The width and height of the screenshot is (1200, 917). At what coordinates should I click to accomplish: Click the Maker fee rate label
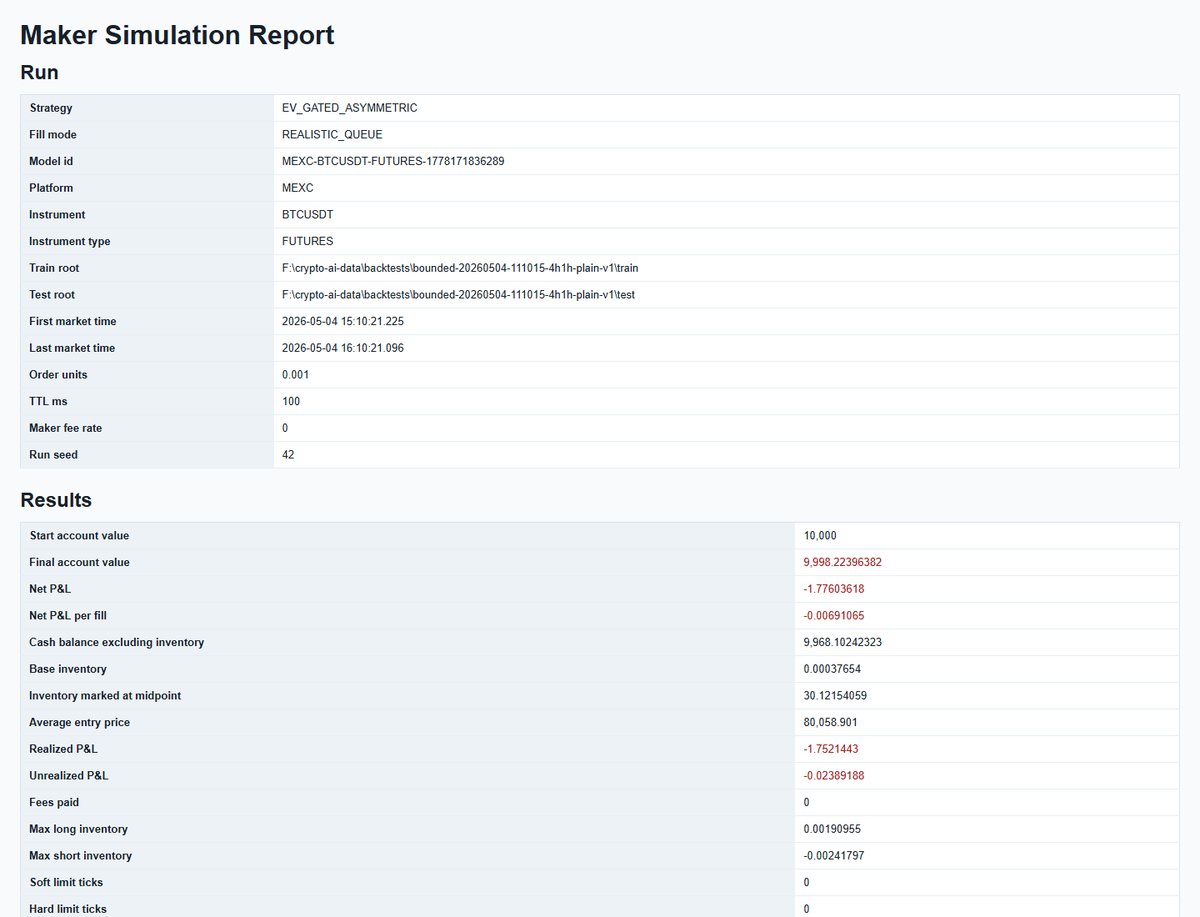coord(66,428)
